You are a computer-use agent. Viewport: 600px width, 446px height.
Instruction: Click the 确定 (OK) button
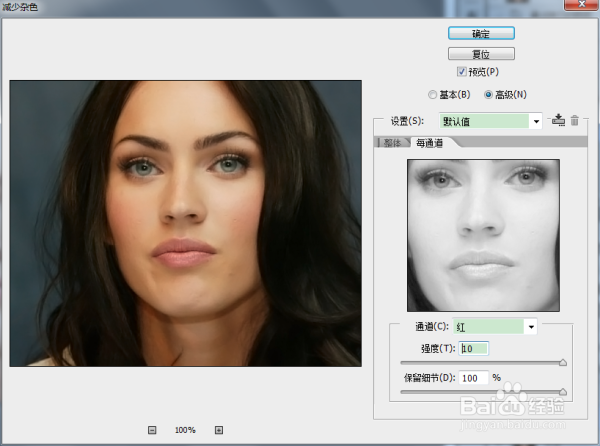[481, 33]
